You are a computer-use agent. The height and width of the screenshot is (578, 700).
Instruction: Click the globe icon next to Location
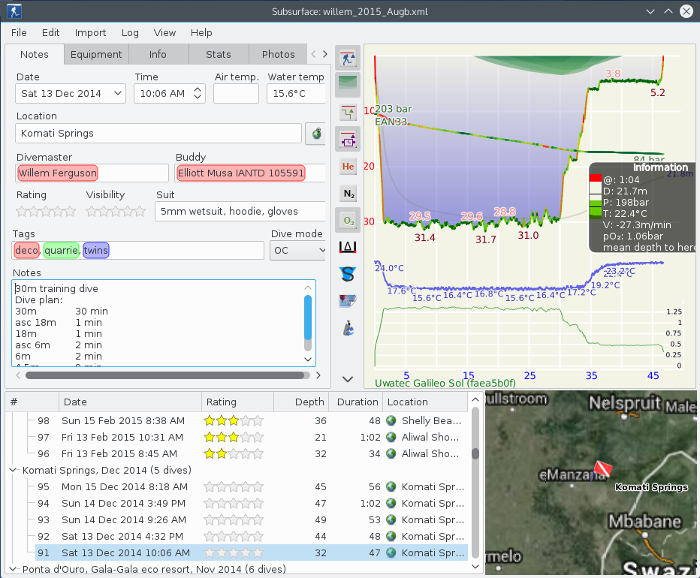coord(318,133)
